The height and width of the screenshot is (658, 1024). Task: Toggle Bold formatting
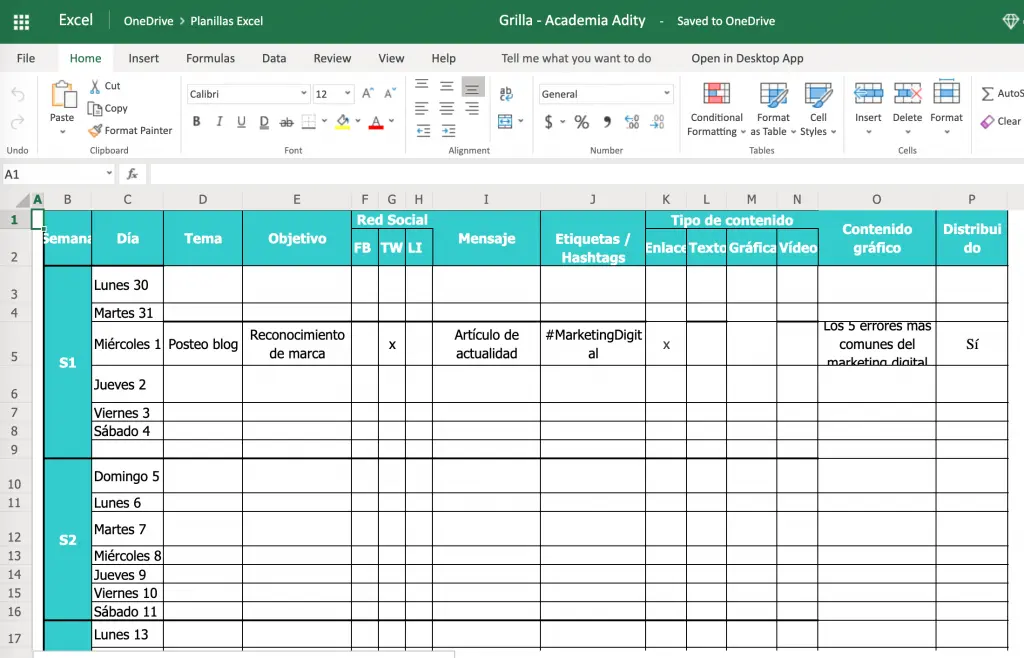[x=197, y=121]
